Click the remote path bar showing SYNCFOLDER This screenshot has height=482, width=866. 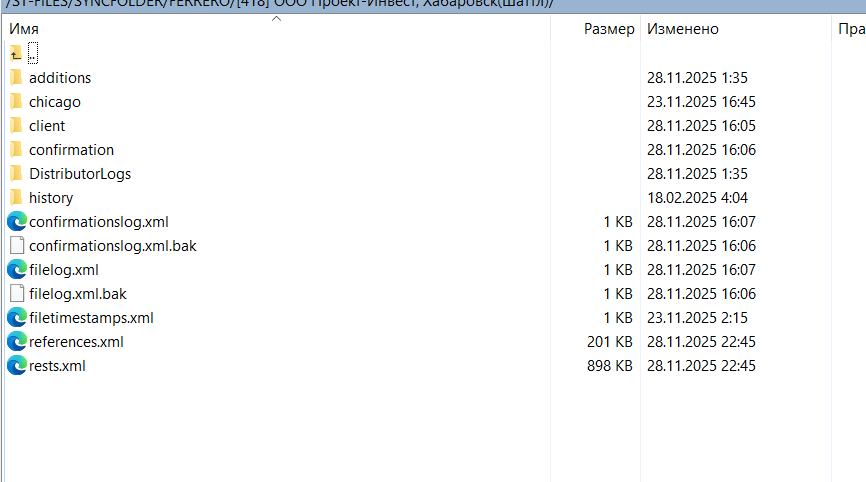pos(433,5)
